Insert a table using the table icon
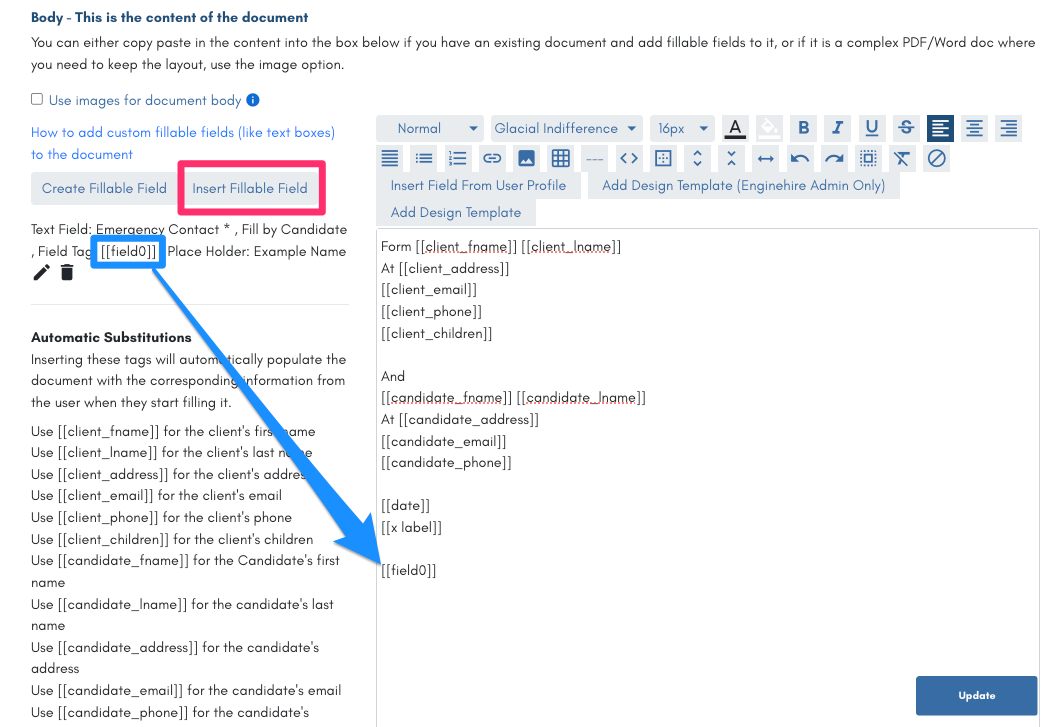This screenshot has width=1053, height=727. [559, 158]
